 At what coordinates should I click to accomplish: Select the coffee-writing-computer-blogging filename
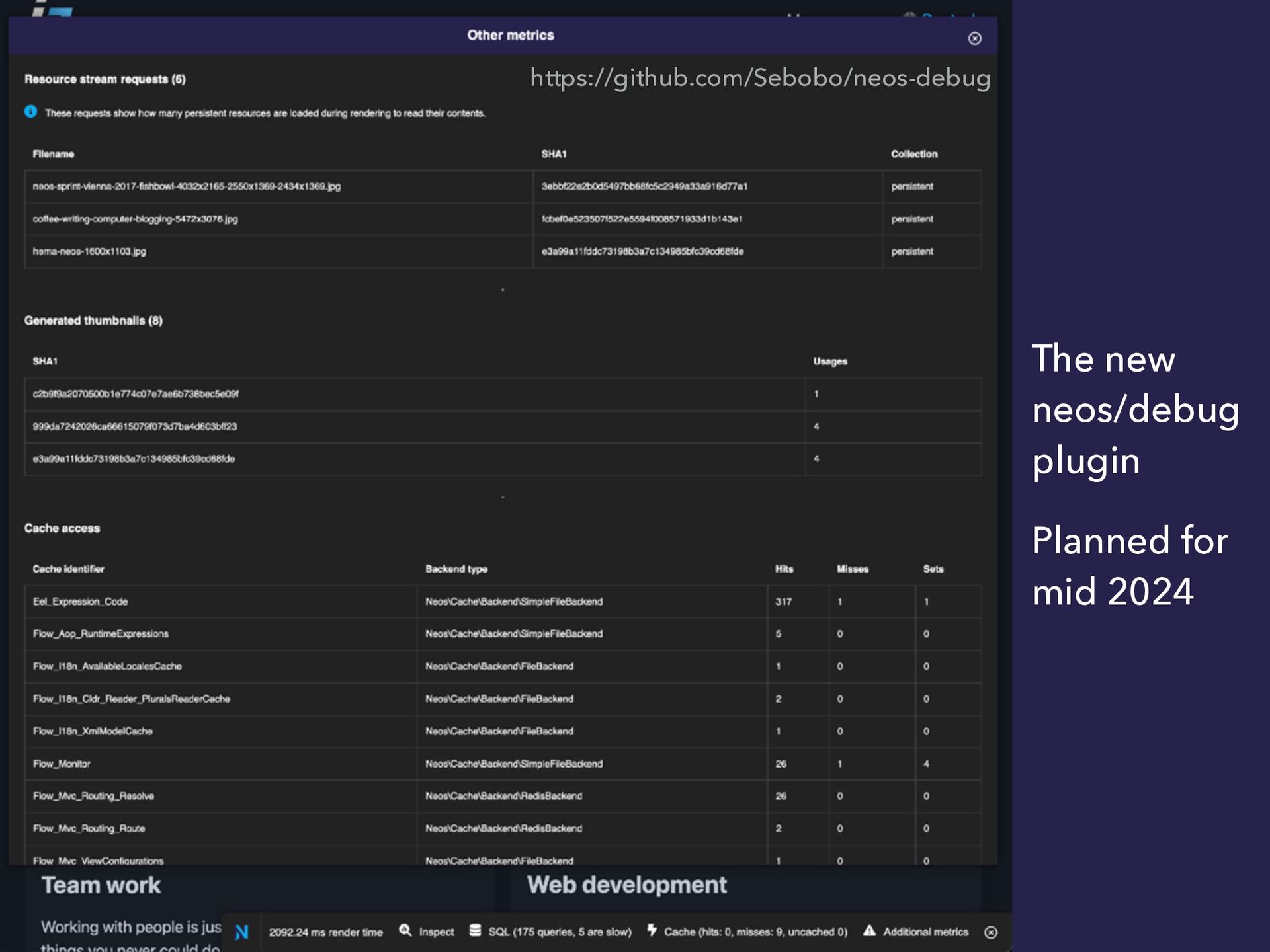(135, 219)
